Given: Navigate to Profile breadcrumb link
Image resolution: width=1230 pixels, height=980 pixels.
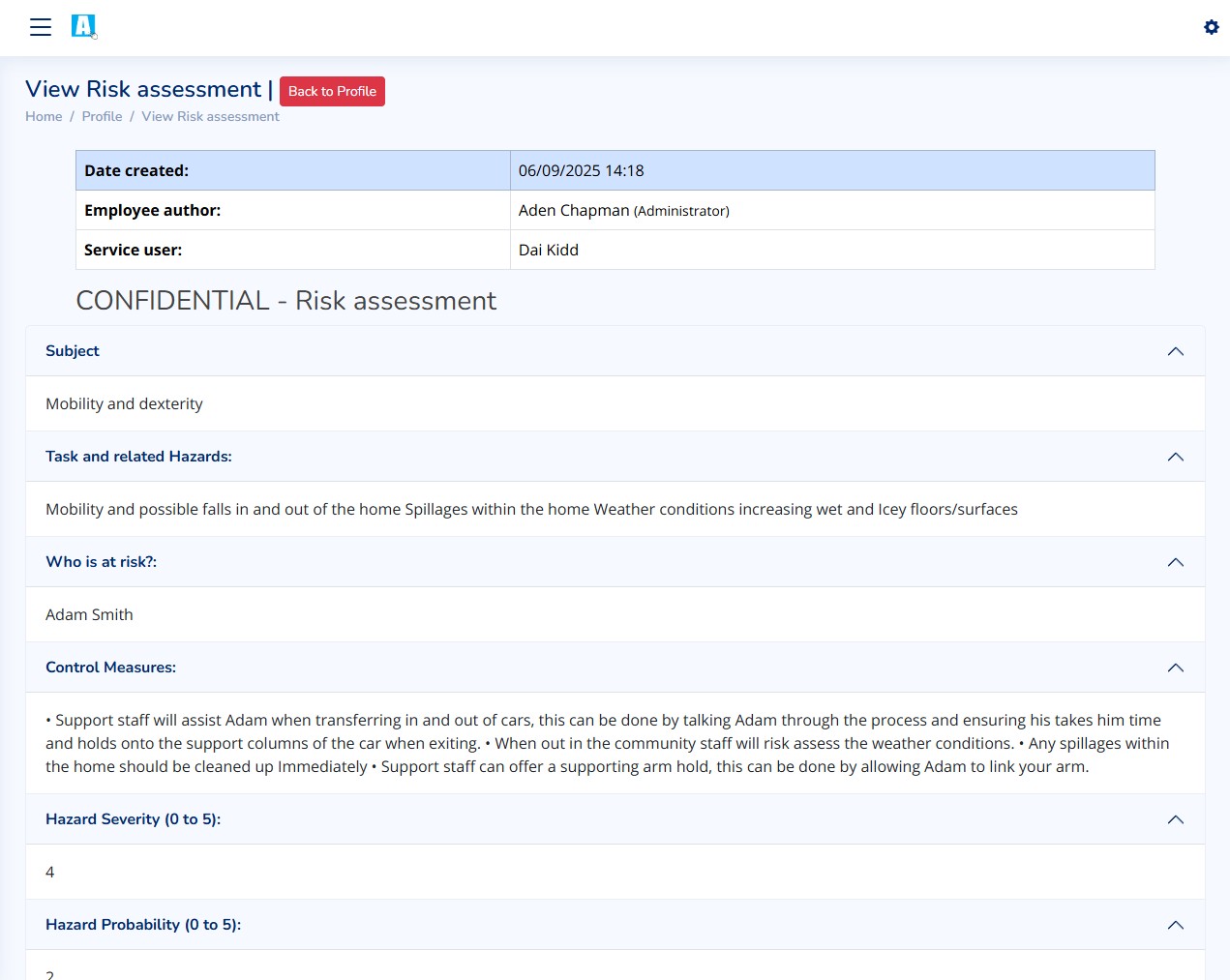Looking at the screenshot, I should coord(102,116).
